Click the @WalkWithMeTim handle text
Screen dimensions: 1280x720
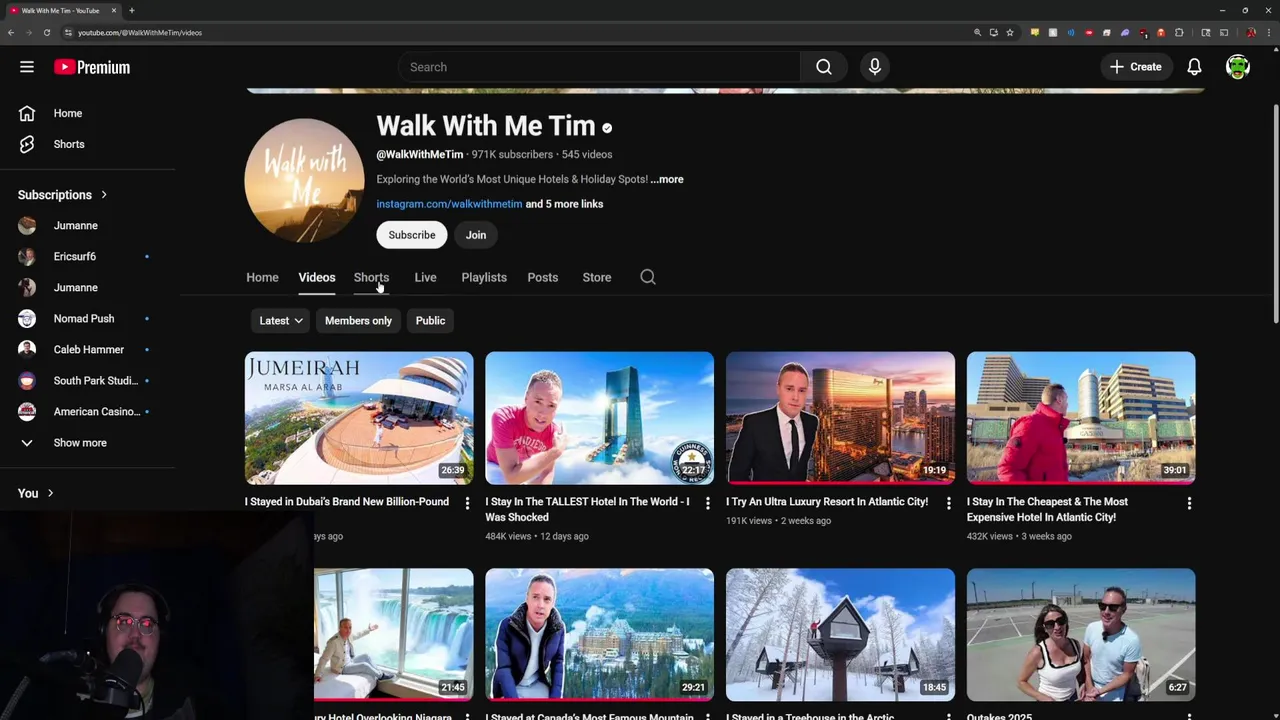point(420,155)
